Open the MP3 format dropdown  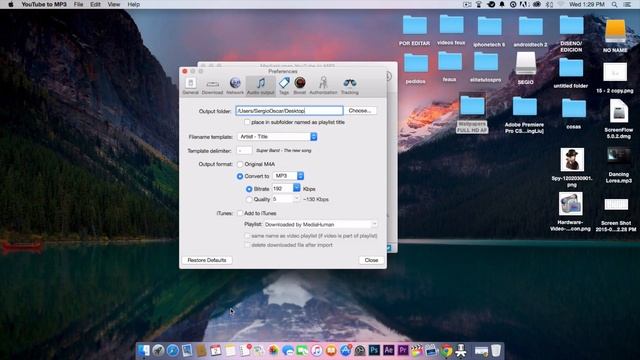(x=288, y=176)
